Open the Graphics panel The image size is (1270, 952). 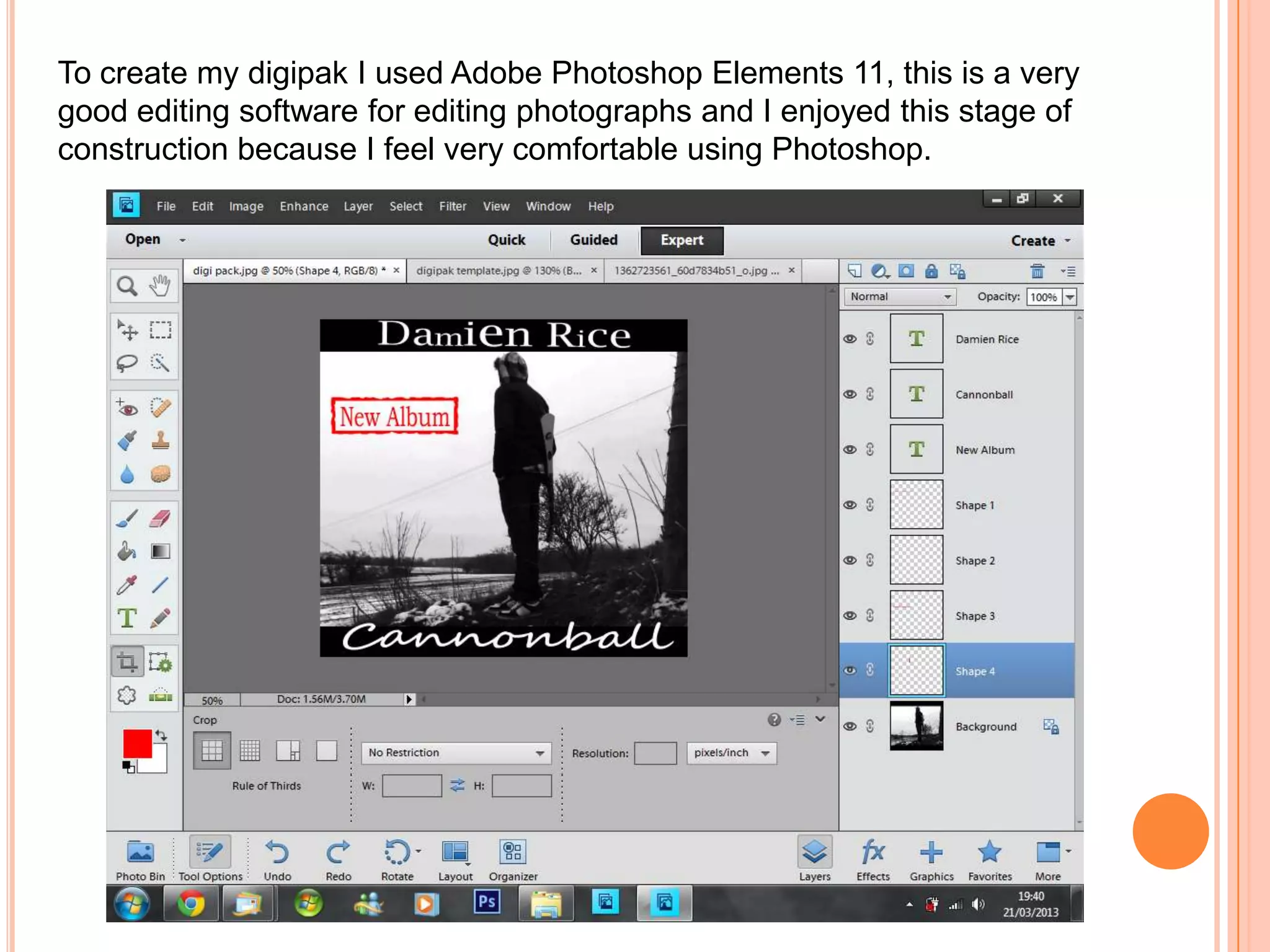point(931,860)
